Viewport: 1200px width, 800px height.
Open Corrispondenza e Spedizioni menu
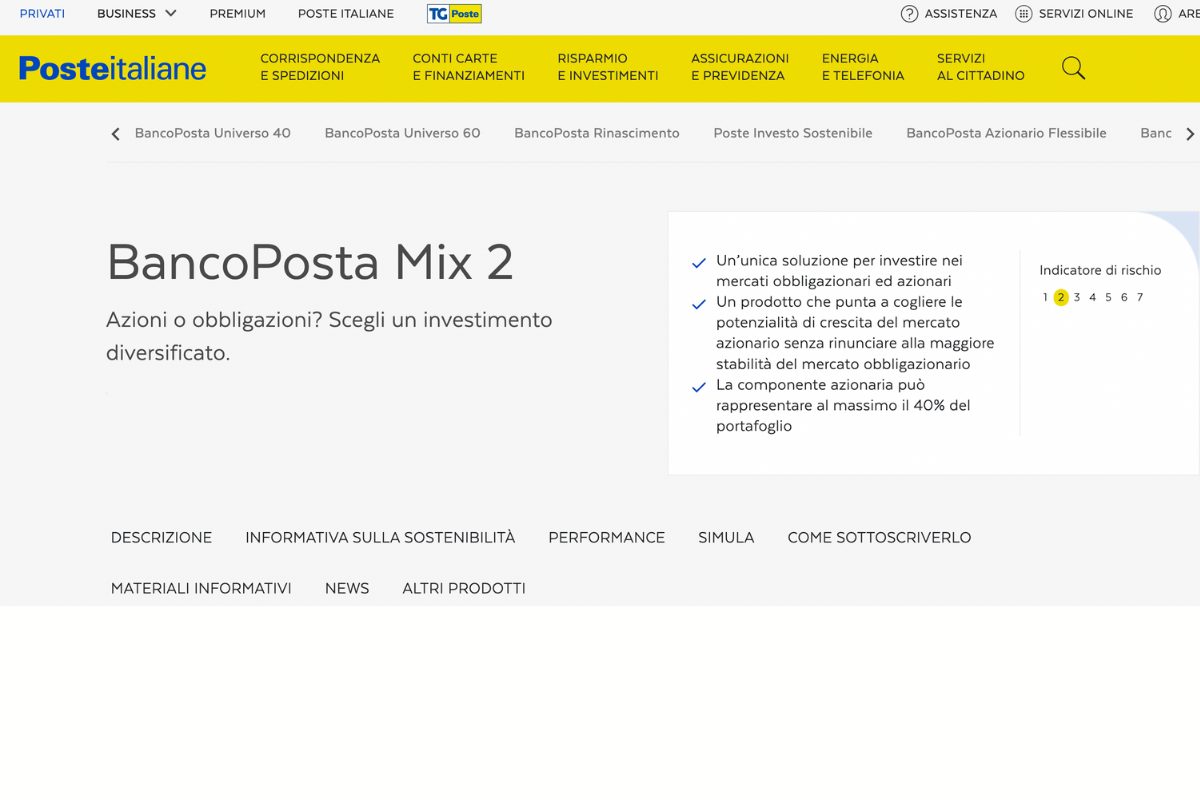[320, 67]
